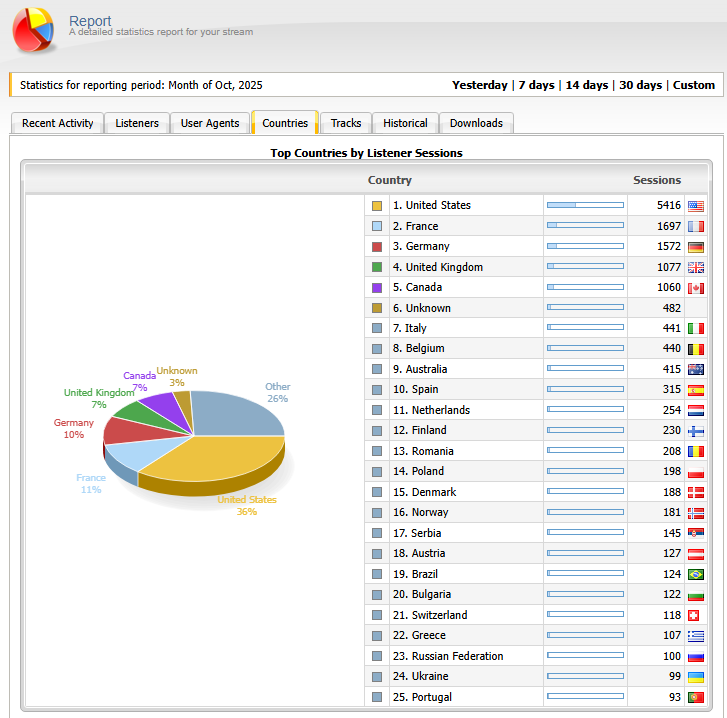Click the Switzerland flag icon
The width and height of the screenshot is (727, 718).
pyautogui.click(x=696, y=615)
